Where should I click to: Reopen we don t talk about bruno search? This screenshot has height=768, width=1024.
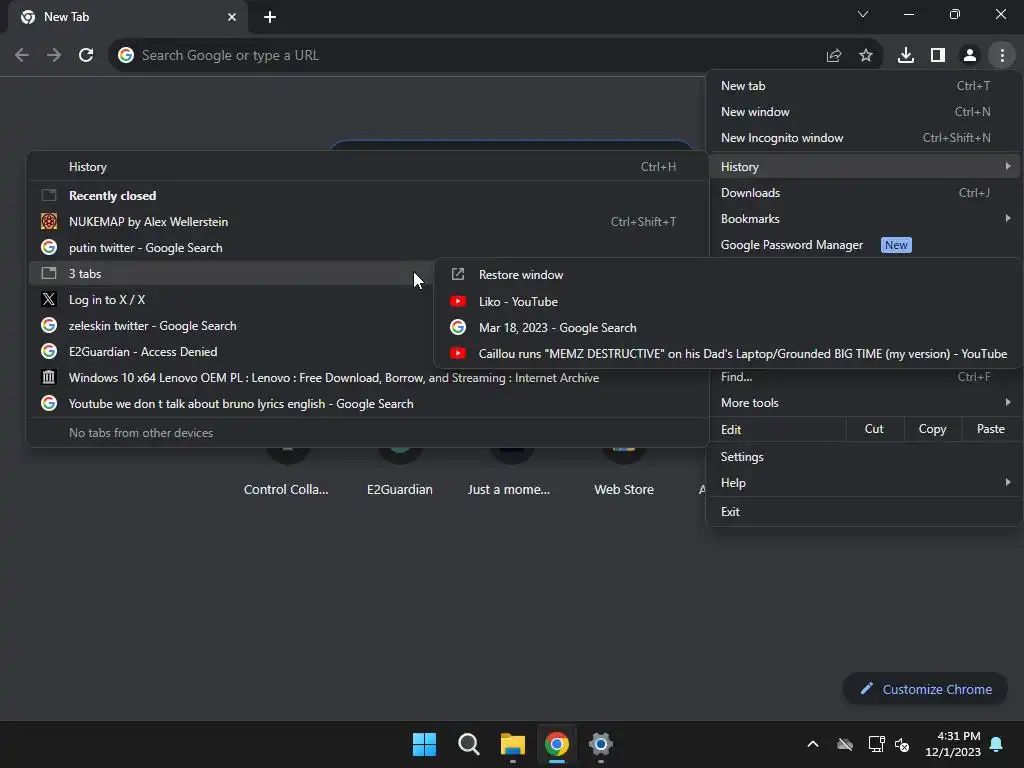click(x=368, y=404)
